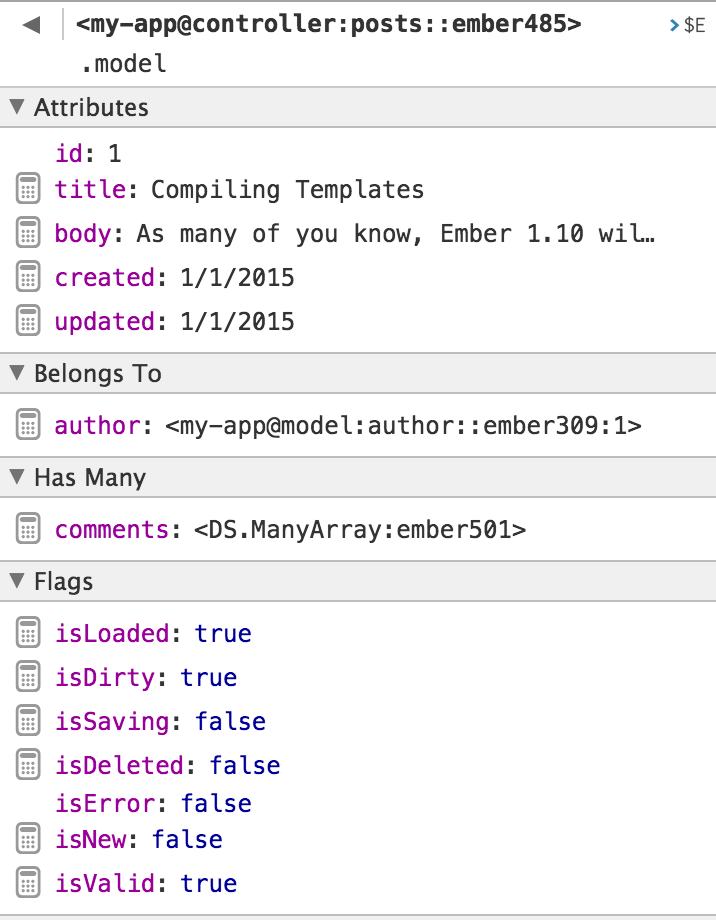Click the isSaving false value
Image resolution: width=716 pixels, height=920 pixels.
[230, 722]
